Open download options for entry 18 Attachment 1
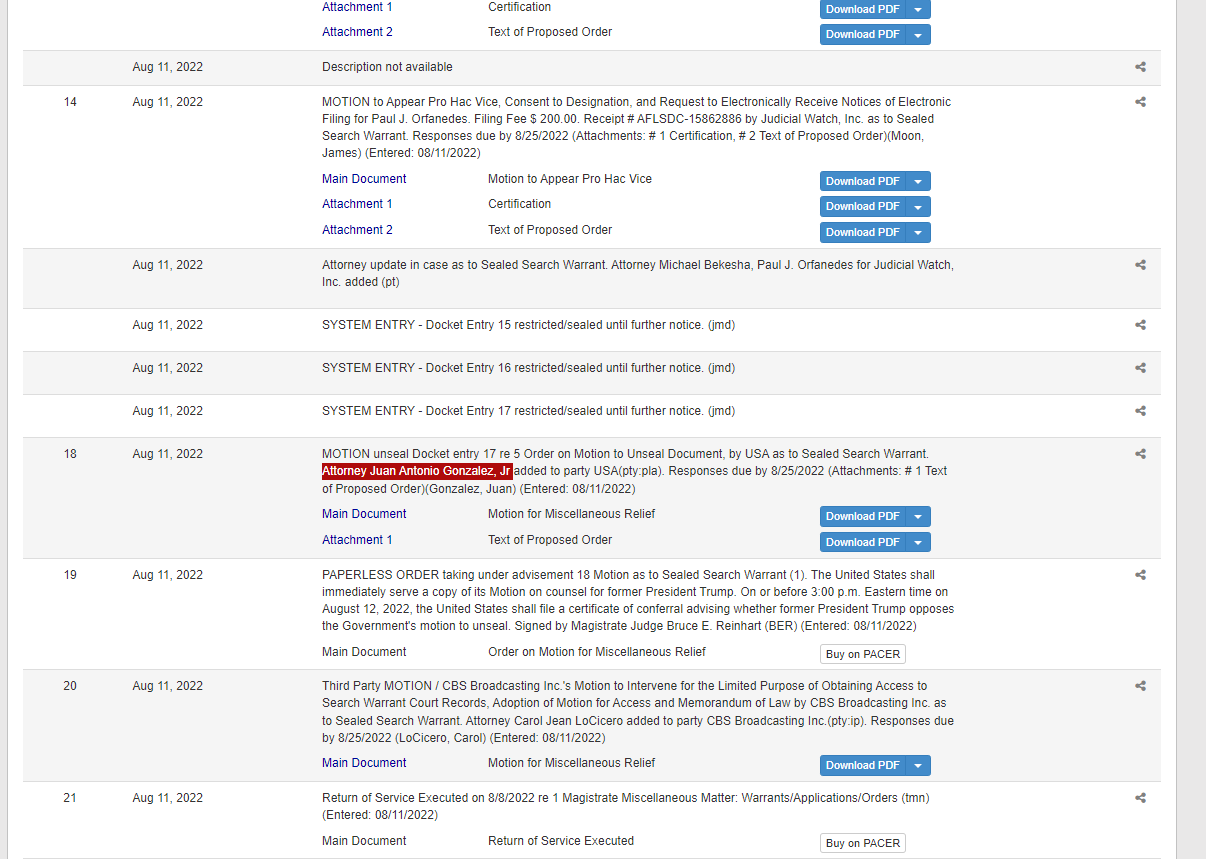Viewport: 1206px width, 859px height. coord(919,542)
